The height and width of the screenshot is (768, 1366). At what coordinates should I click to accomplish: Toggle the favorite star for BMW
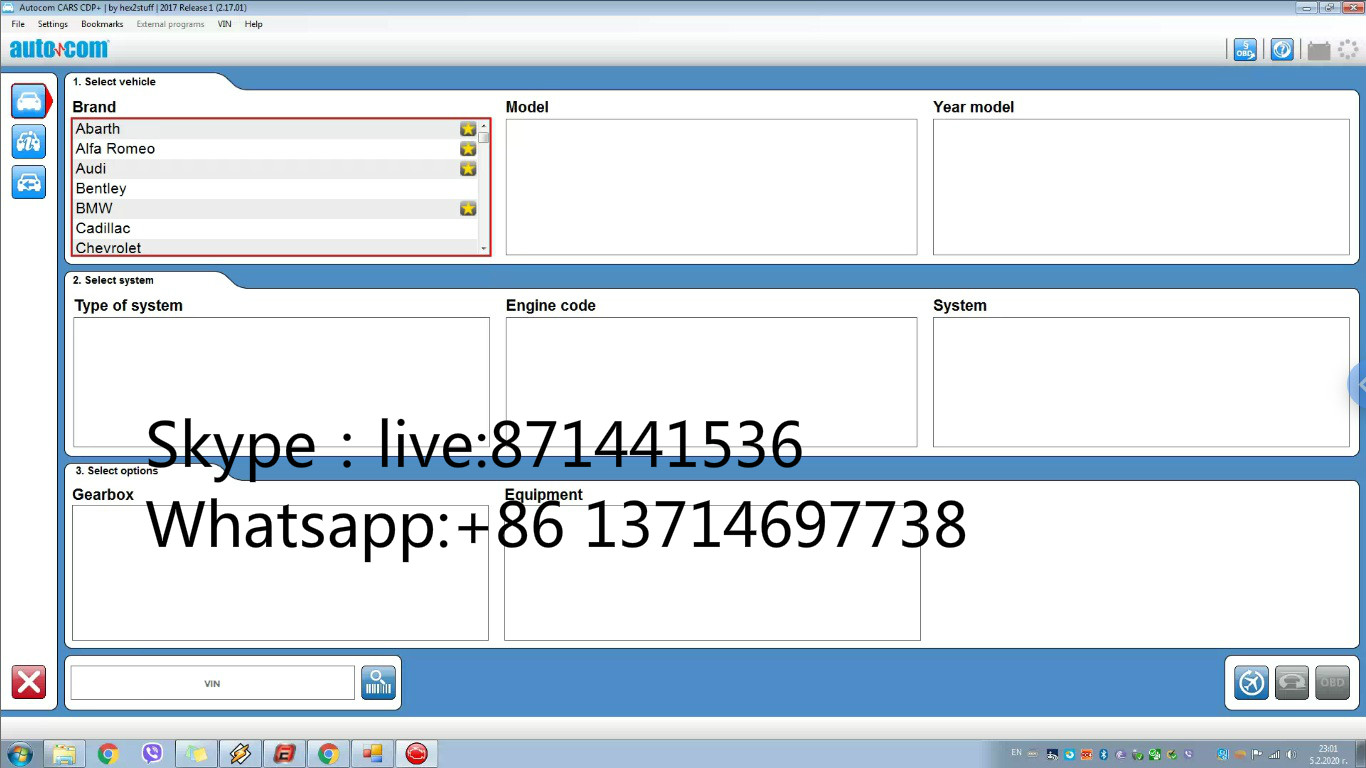click(468, 209)
